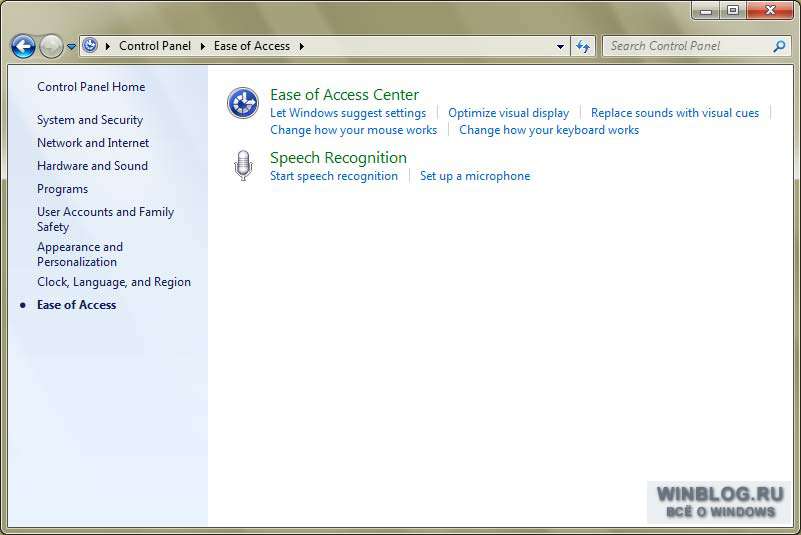Click Start speech recognition

click(x=334, y=176)
